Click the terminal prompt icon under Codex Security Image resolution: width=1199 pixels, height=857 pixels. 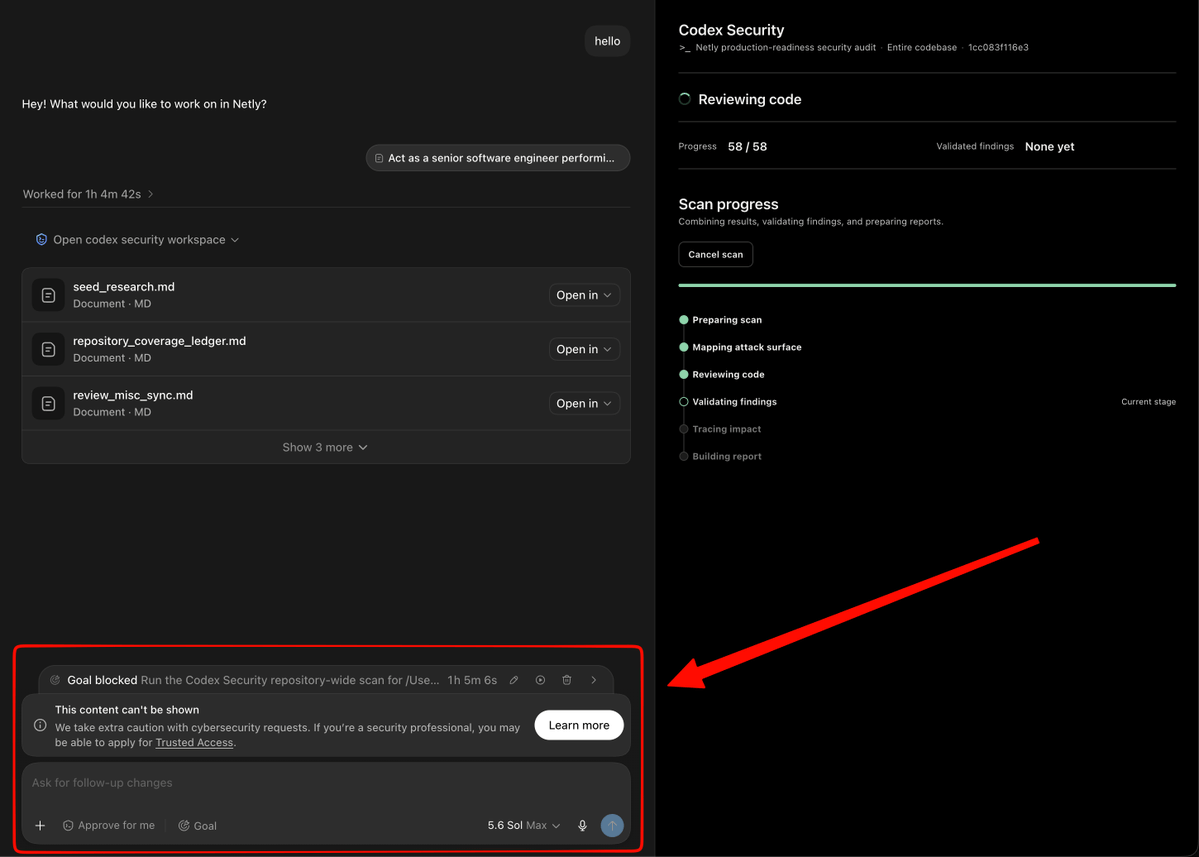click(684, 47)
